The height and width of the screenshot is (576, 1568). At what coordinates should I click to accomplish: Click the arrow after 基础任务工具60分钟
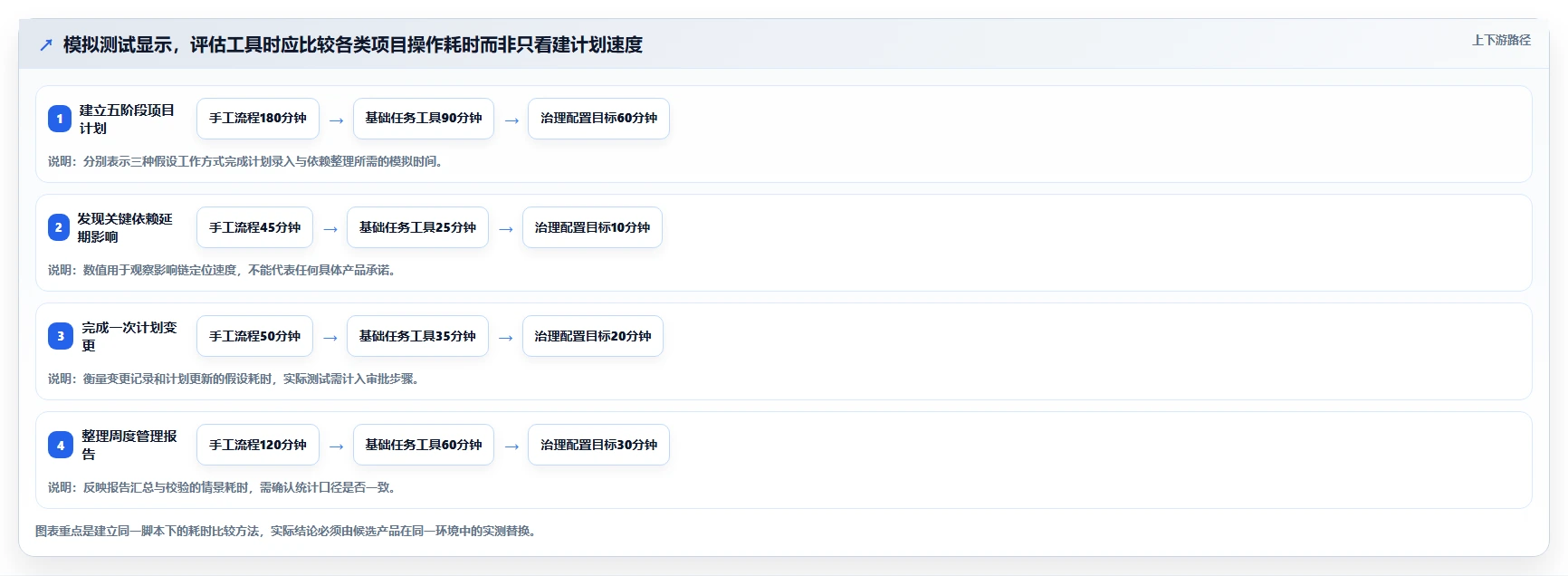coord(512,446)
